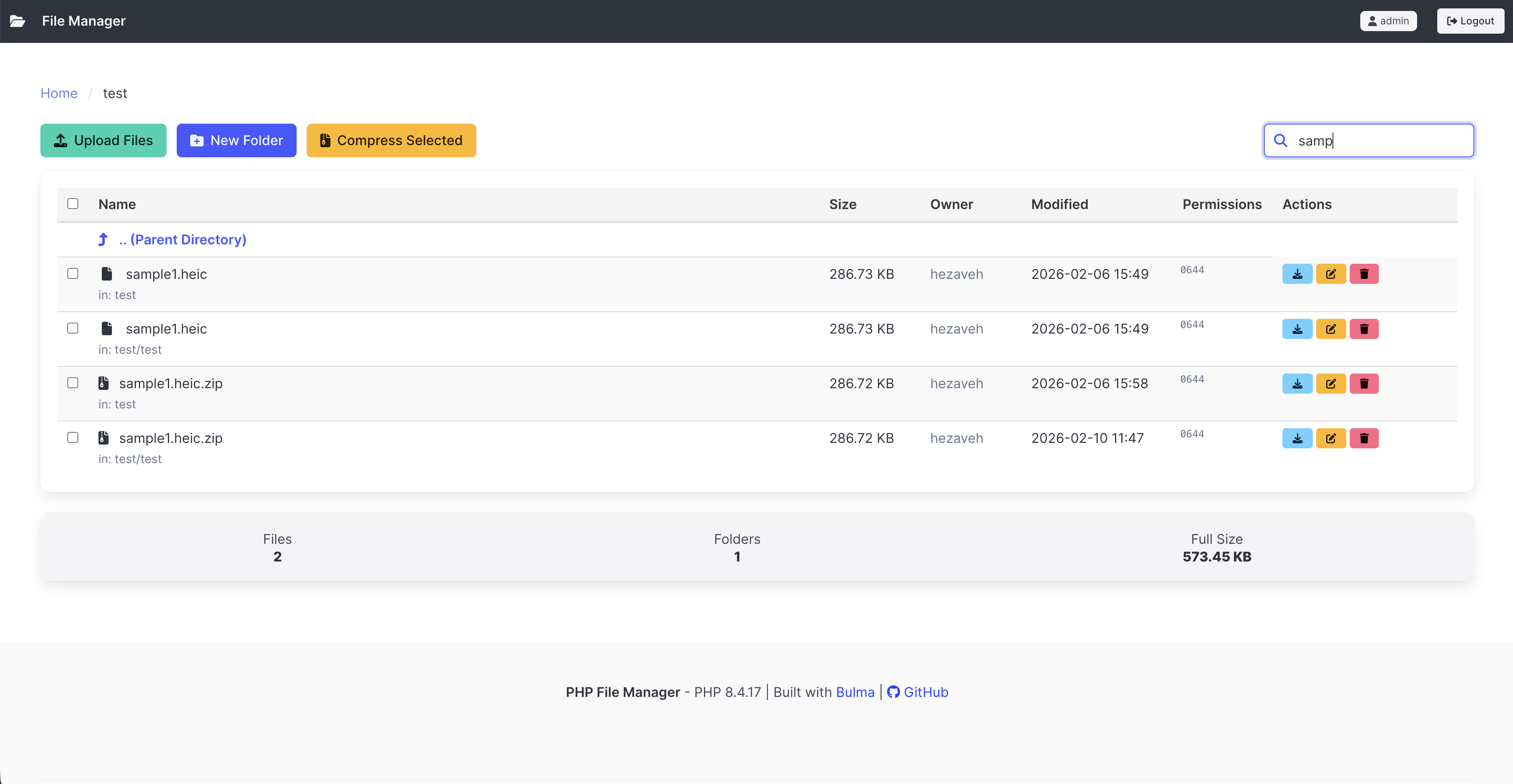Click edit icon for sample1.heic in test/test

pos(1330,329)
